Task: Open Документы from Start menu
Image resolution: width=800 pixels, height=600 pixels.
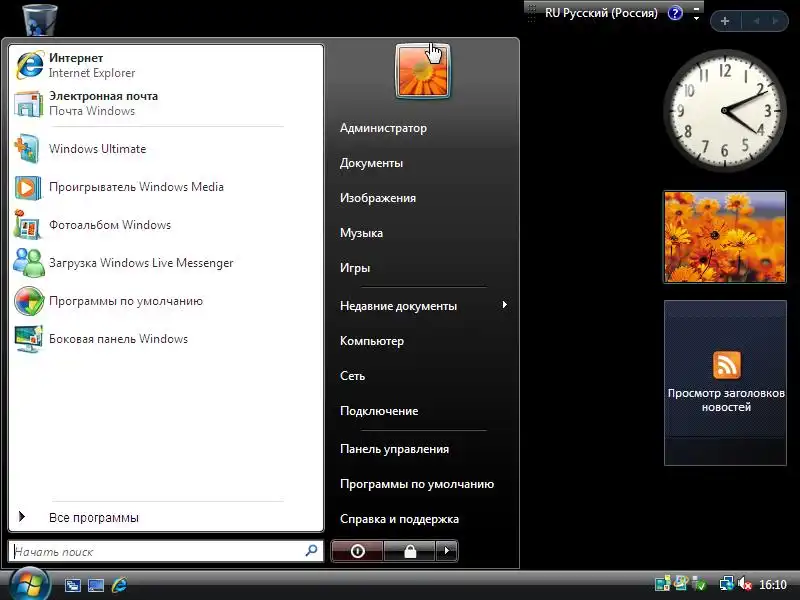Action: [x=371, y=163]
